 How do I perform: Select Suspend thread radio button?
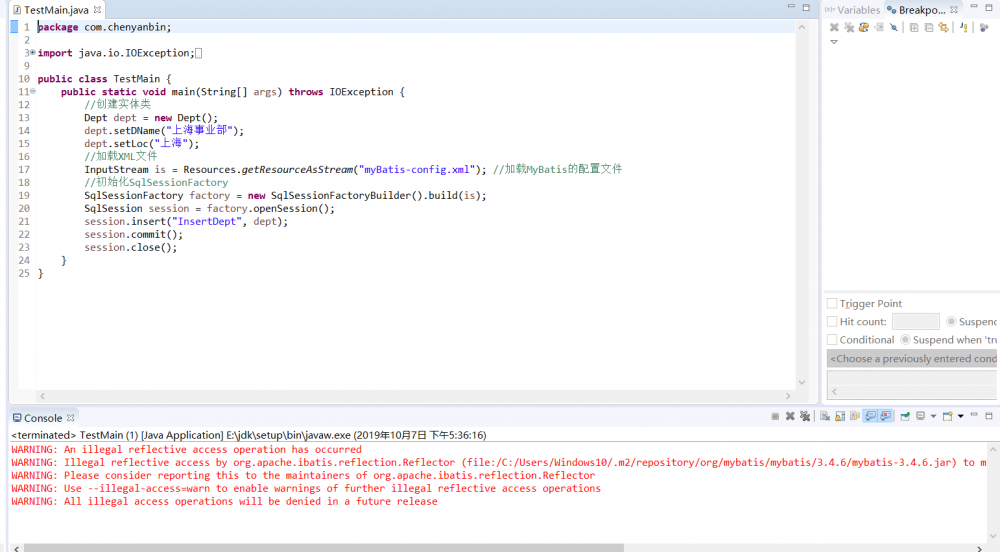pyautogui.click(x=951, y=321)
